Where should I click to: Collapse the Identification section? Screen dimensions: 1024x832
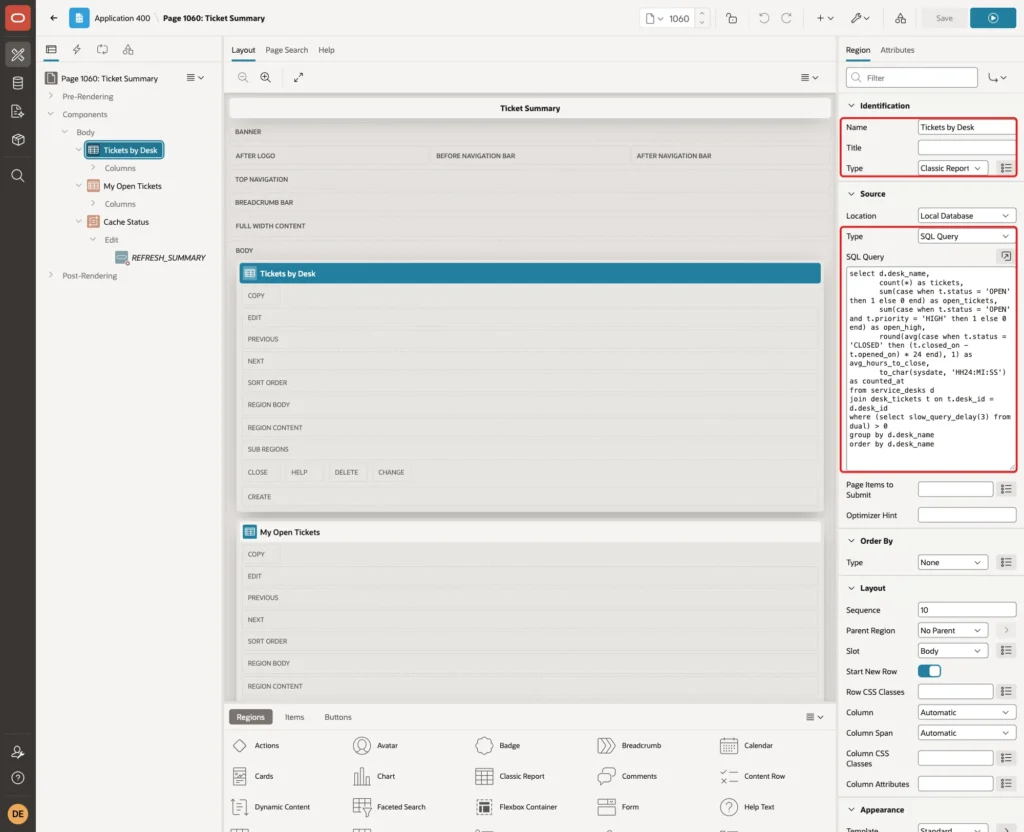851,106
